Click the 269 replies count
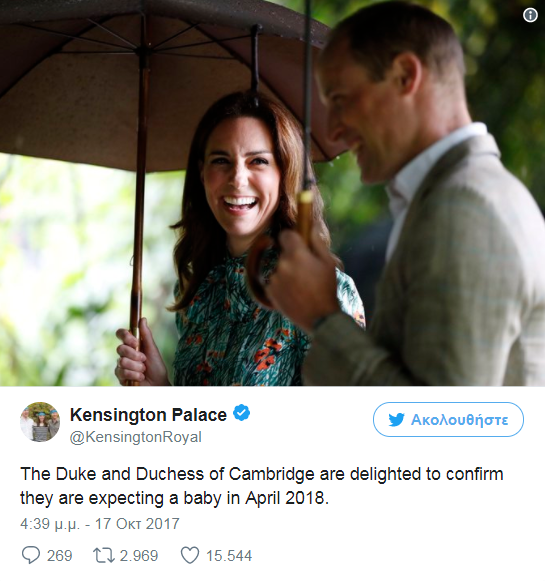Viewport: 545px width, 582px height. coord(59,556)
